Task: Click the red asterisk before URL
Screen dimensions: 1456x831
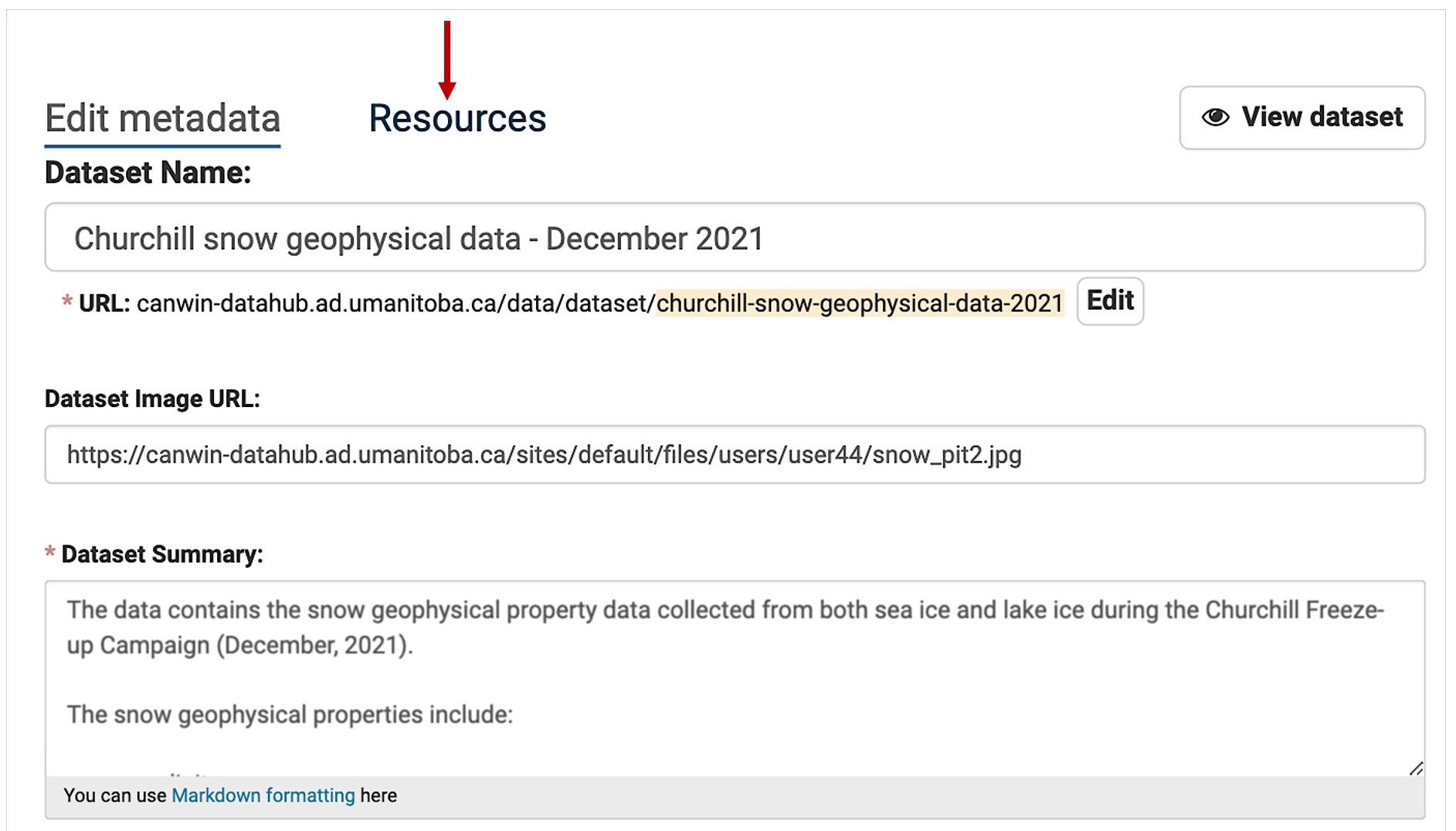Action: click(67, 301)
